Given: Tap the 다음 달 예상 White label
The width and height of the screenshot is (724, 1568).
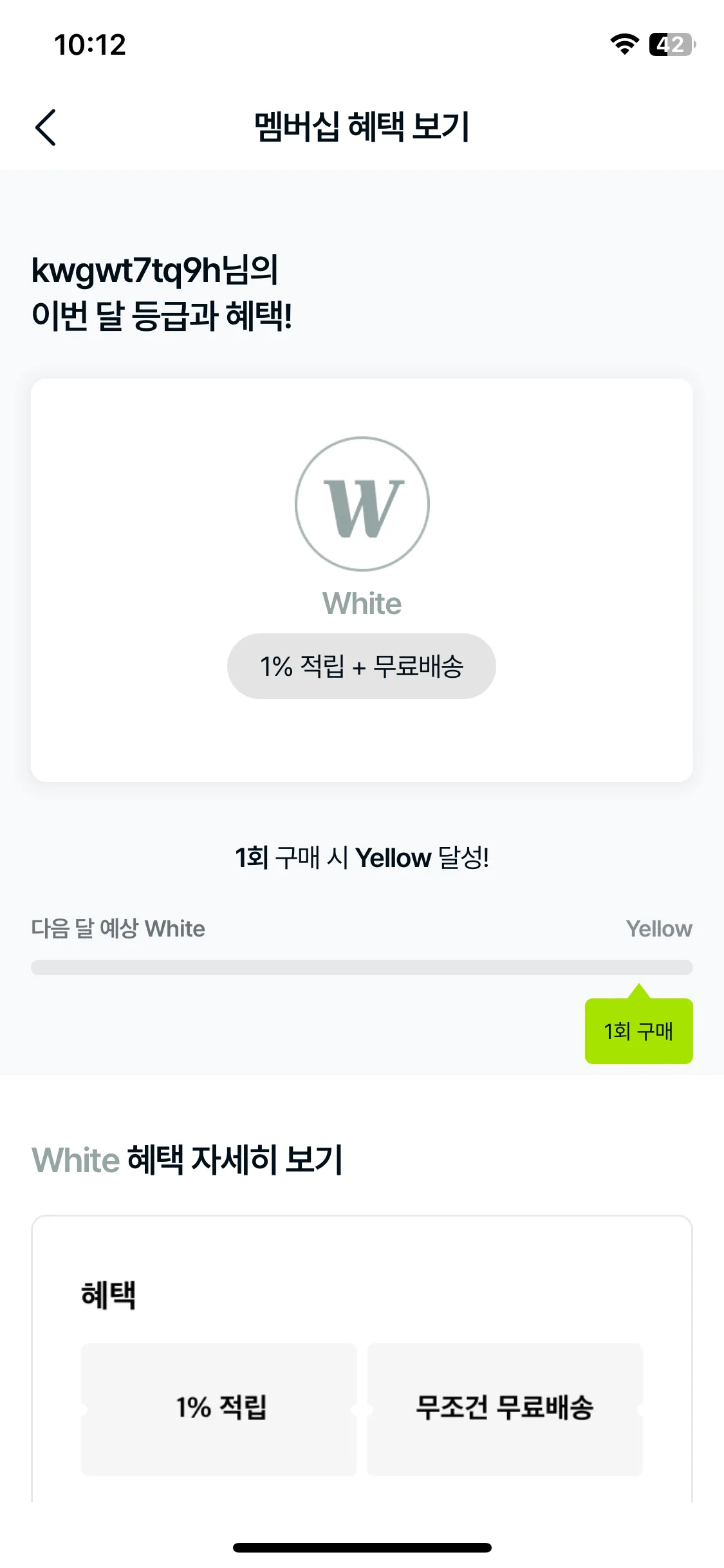Looking at the screenshot, I should [x=118, y=929].
